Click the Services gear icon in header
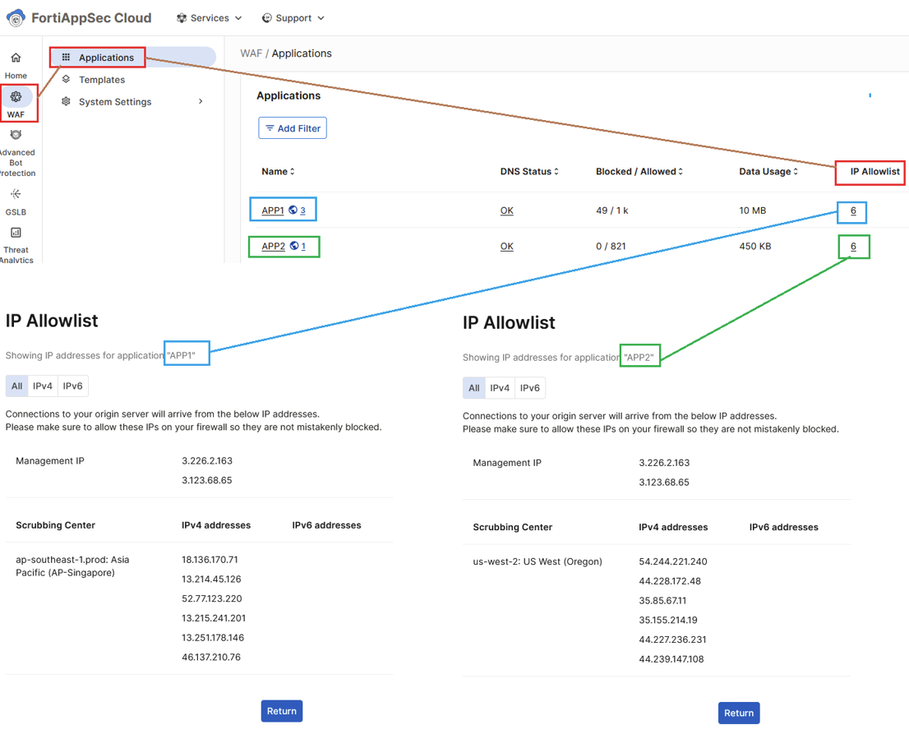Screen dimensions: 909x730 click(x=181, y=18)
